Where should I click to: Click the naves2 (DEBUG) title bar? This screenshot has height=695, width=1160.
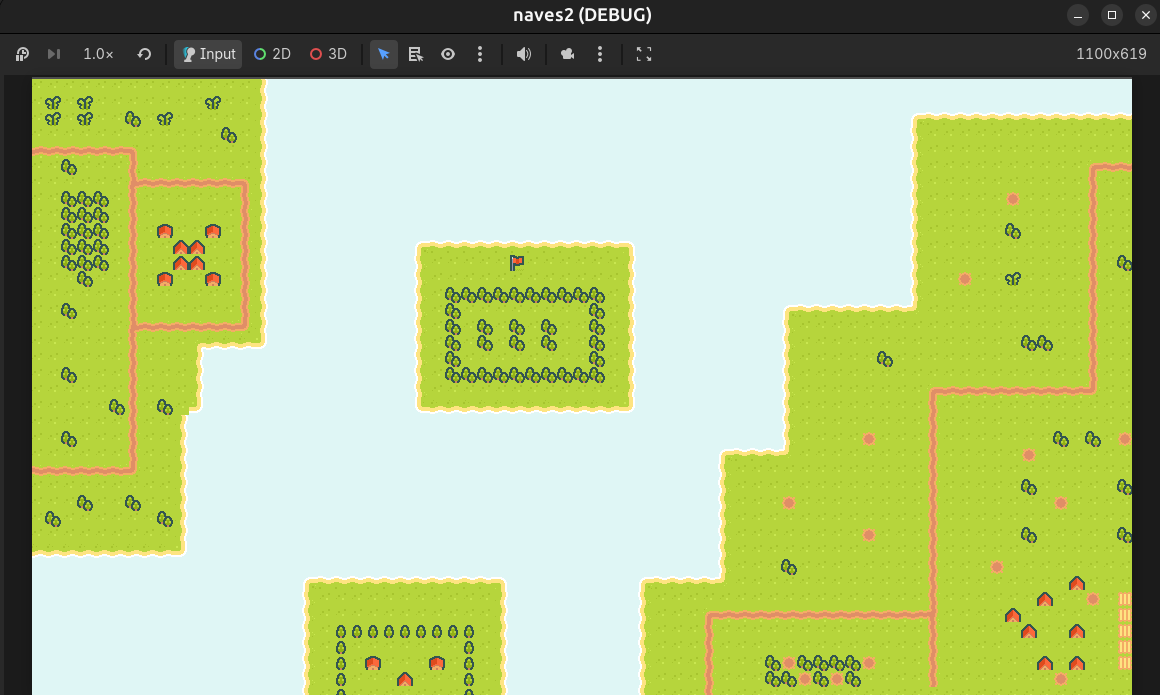click(580, 15)
